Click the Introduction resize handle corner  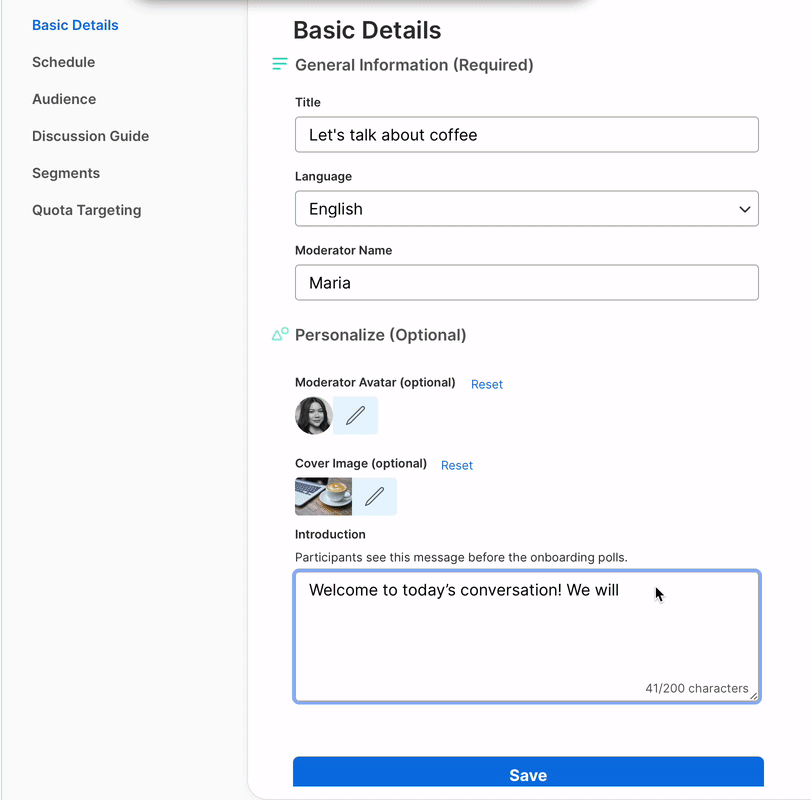point(754,696)
